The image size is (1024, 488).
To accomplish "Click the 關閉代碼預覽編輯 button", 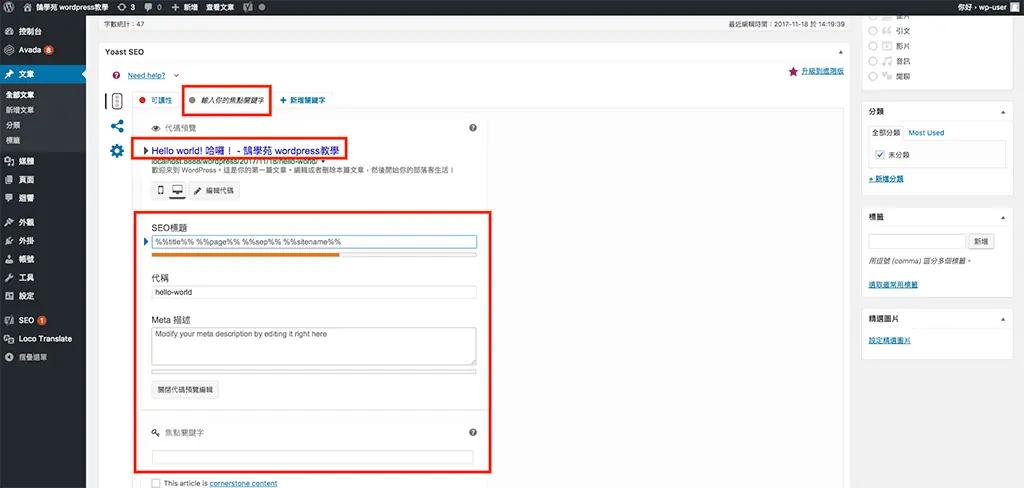I will tap(185, 390).
